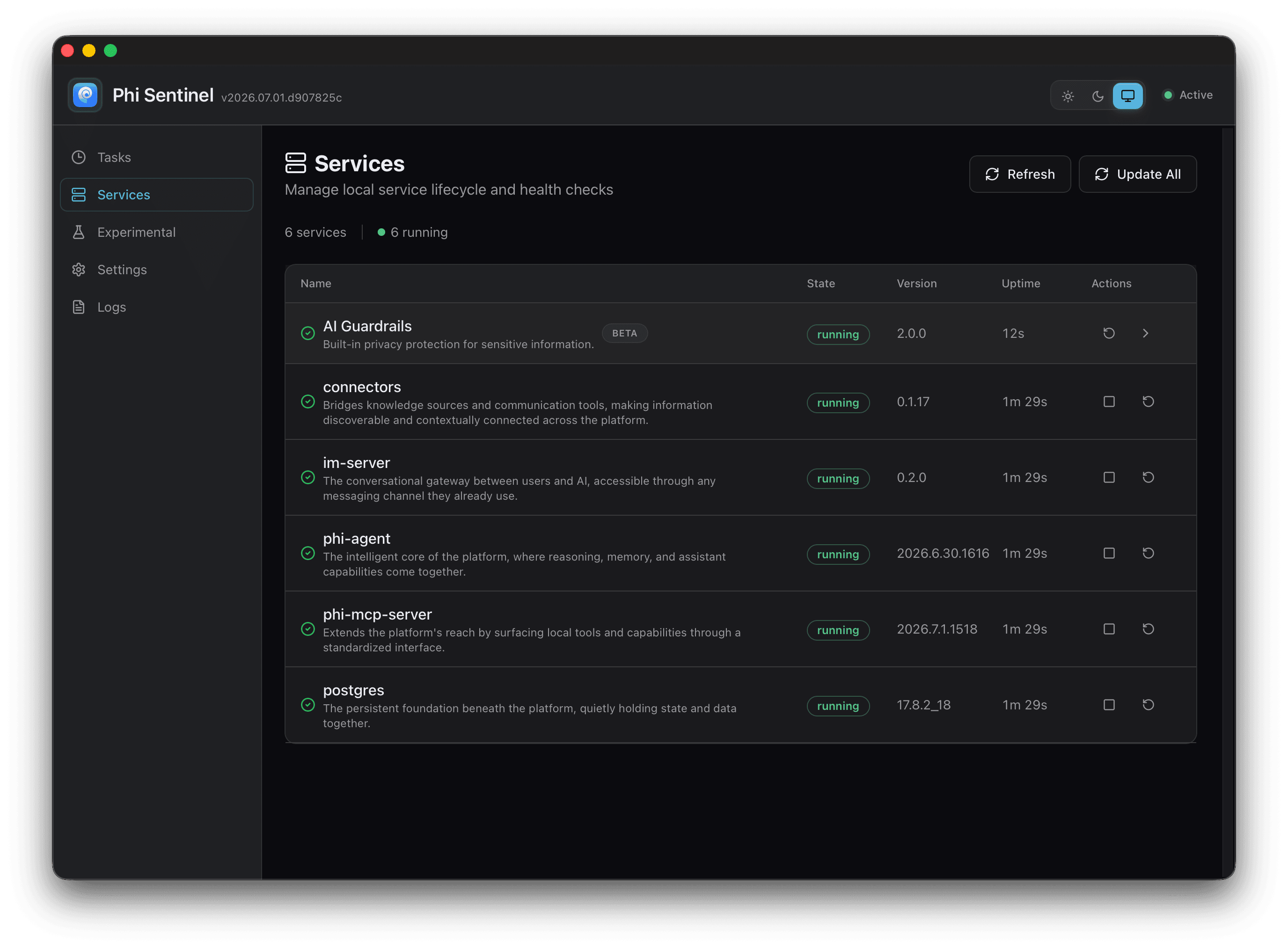
Task: Expand AI Guardrails details chevron
Action: 1145,333
